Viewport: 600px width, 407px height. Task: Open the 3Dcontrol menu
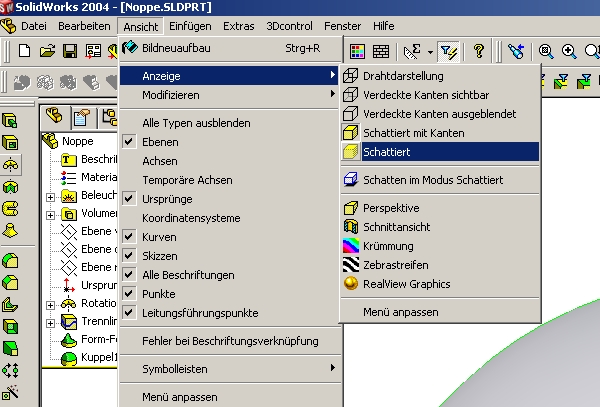[x=289, y=26]
